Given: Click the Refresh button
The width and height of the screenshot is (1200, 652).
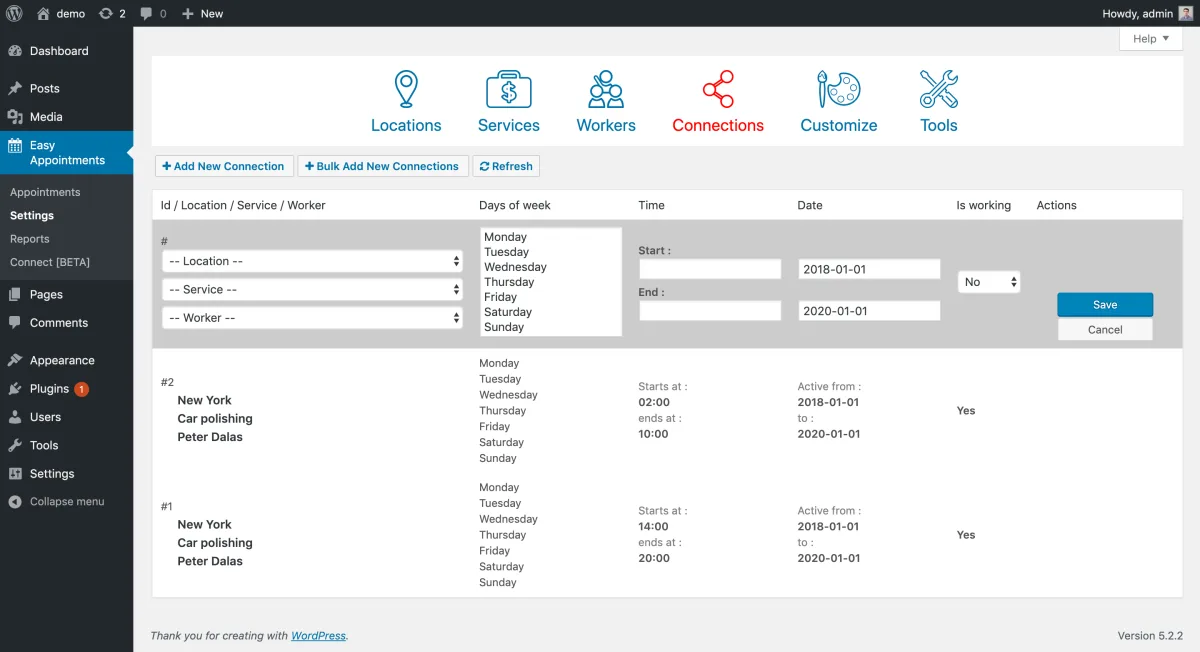Looking at the screenshot, I should point(506,166).
